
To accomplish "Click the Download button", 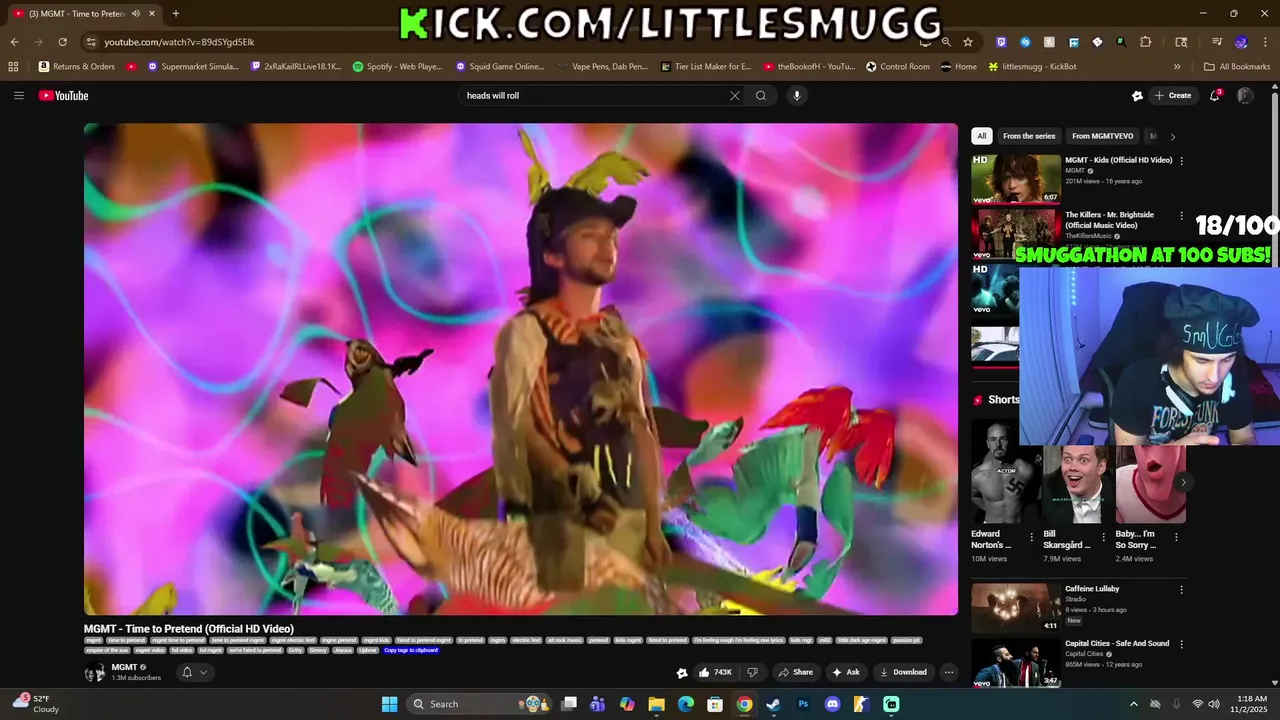I will 903,673.
